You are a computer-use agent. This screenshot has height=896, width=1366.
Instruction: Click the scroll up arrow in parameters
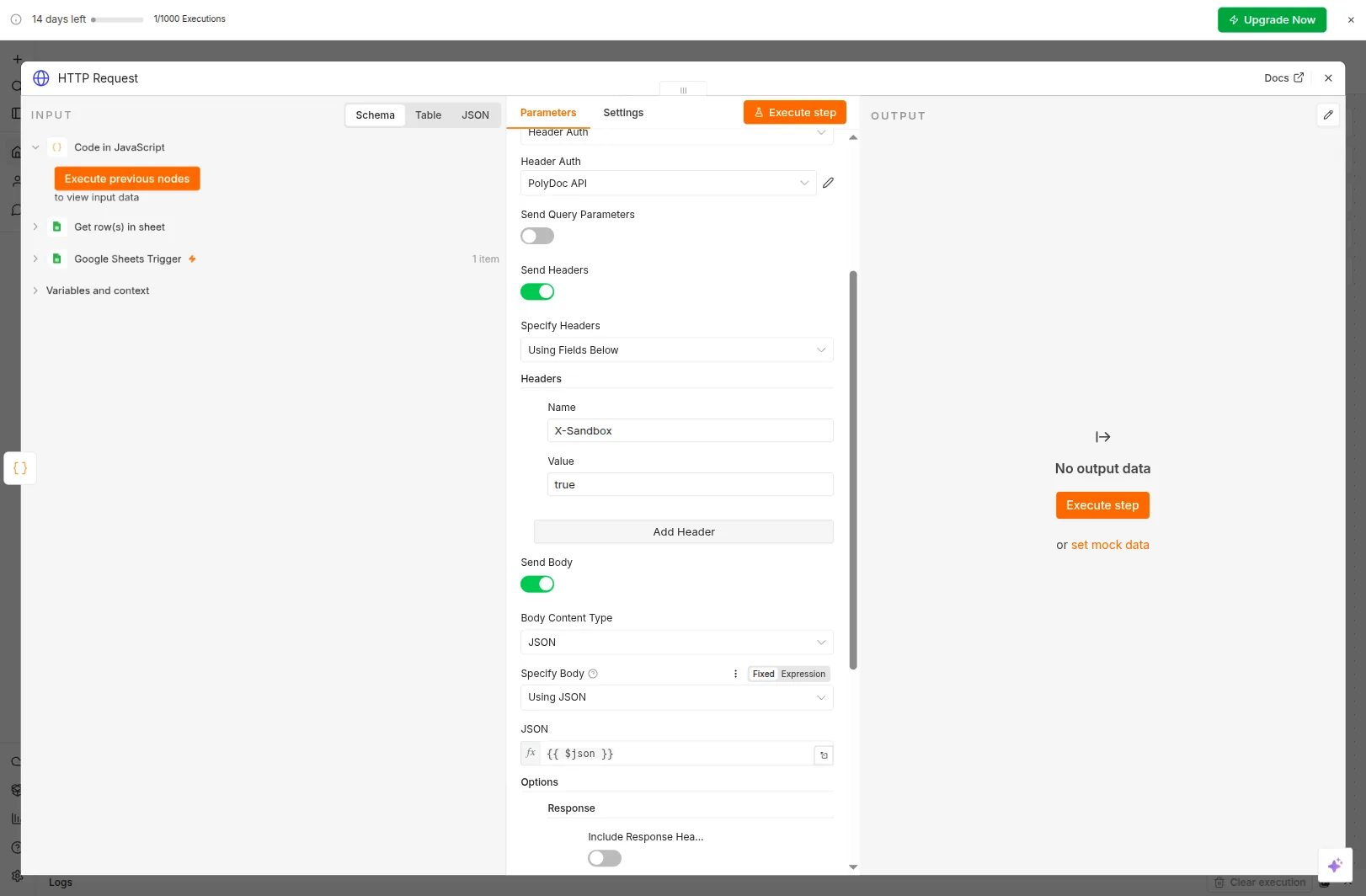click(x=853, y=137)
